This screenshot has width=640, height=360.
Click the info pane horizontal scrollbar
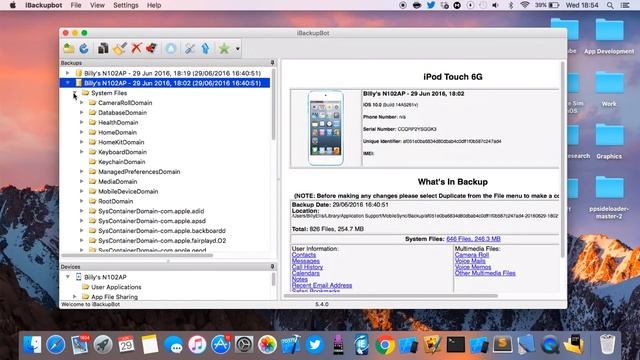pos(391,296)
